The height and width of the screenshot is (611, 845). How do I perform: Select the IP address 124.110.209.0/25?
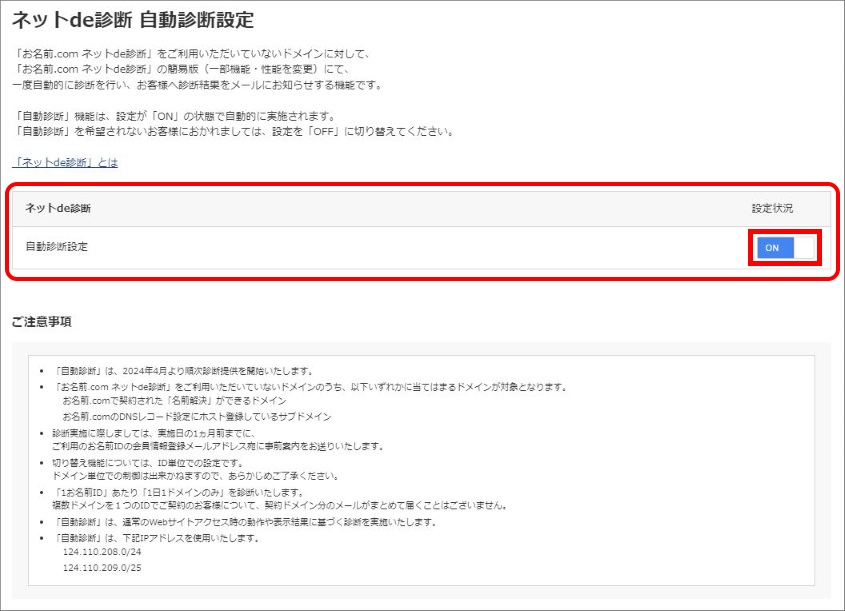[102, 567]
